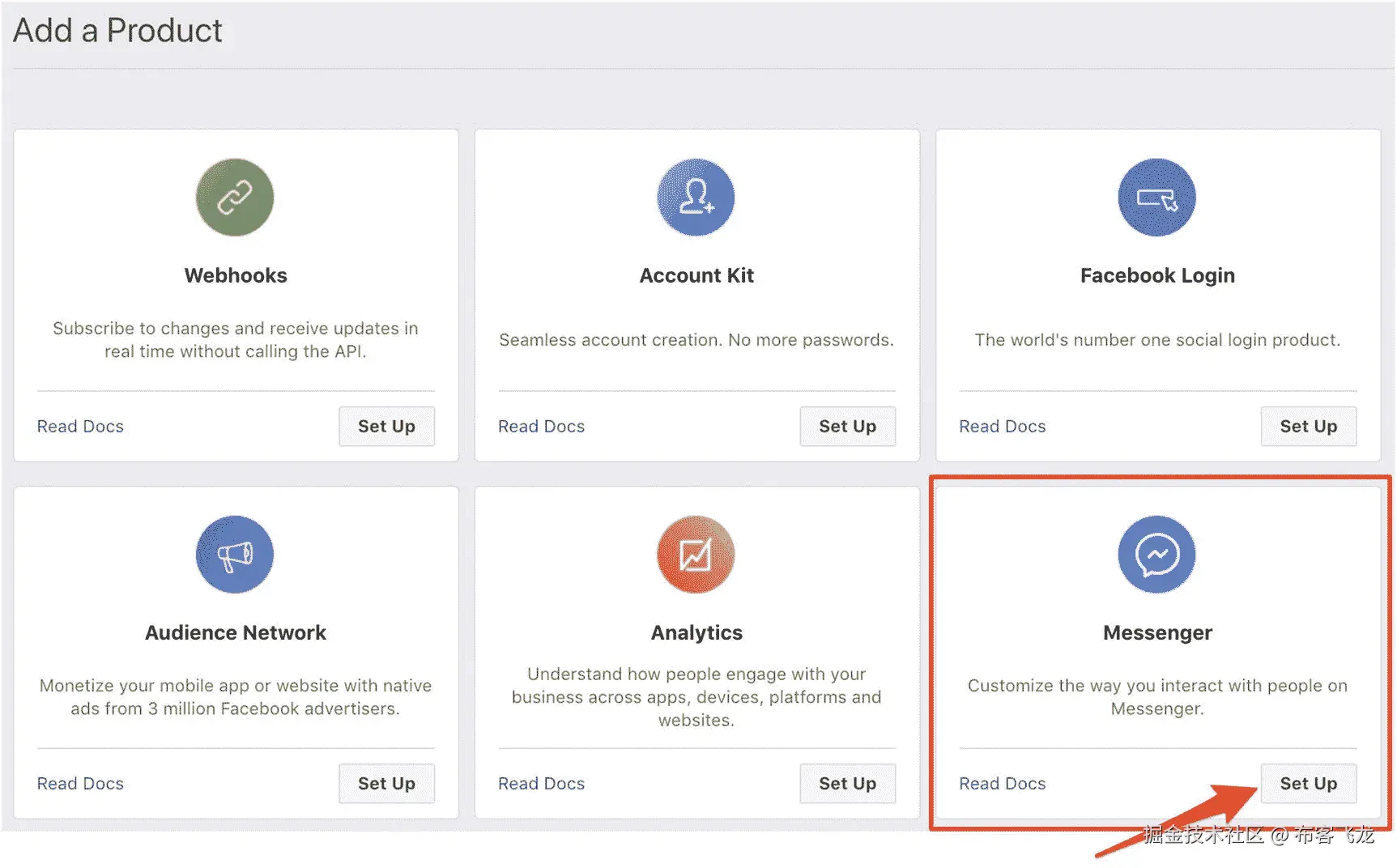Image resolution: width=1397 pixels, height=868 pixels.
Task: Set up the Messenger product
Action: [x=1308, y=784]
